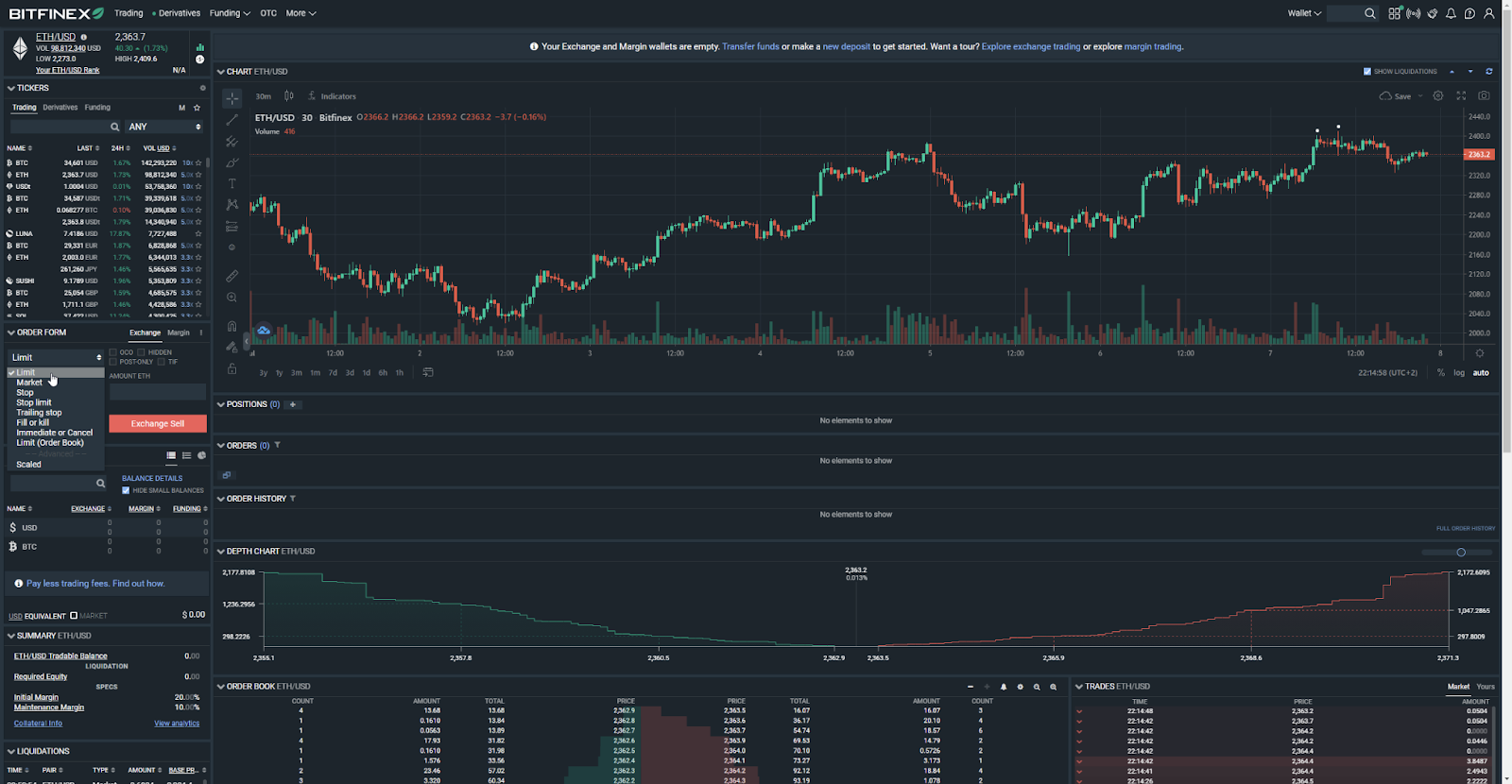
Task: Open the help question mark icon
Action: click(1469, 13)
